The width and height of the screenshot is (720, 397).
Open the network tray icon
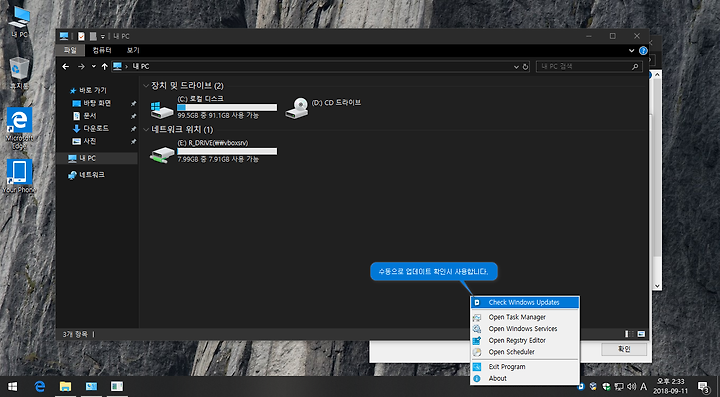pos(619,386)
